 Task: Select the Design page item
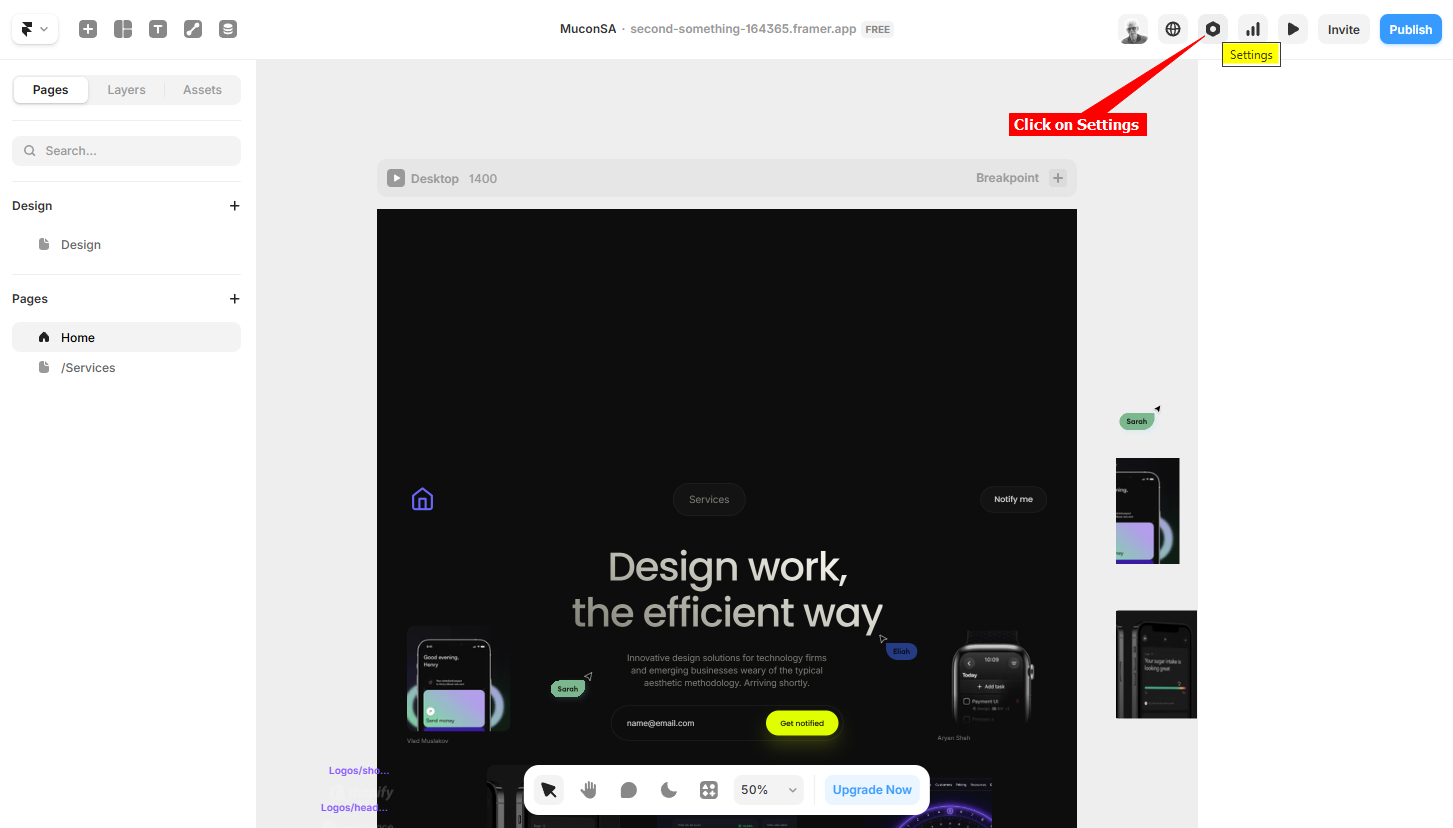pos(126,245)
